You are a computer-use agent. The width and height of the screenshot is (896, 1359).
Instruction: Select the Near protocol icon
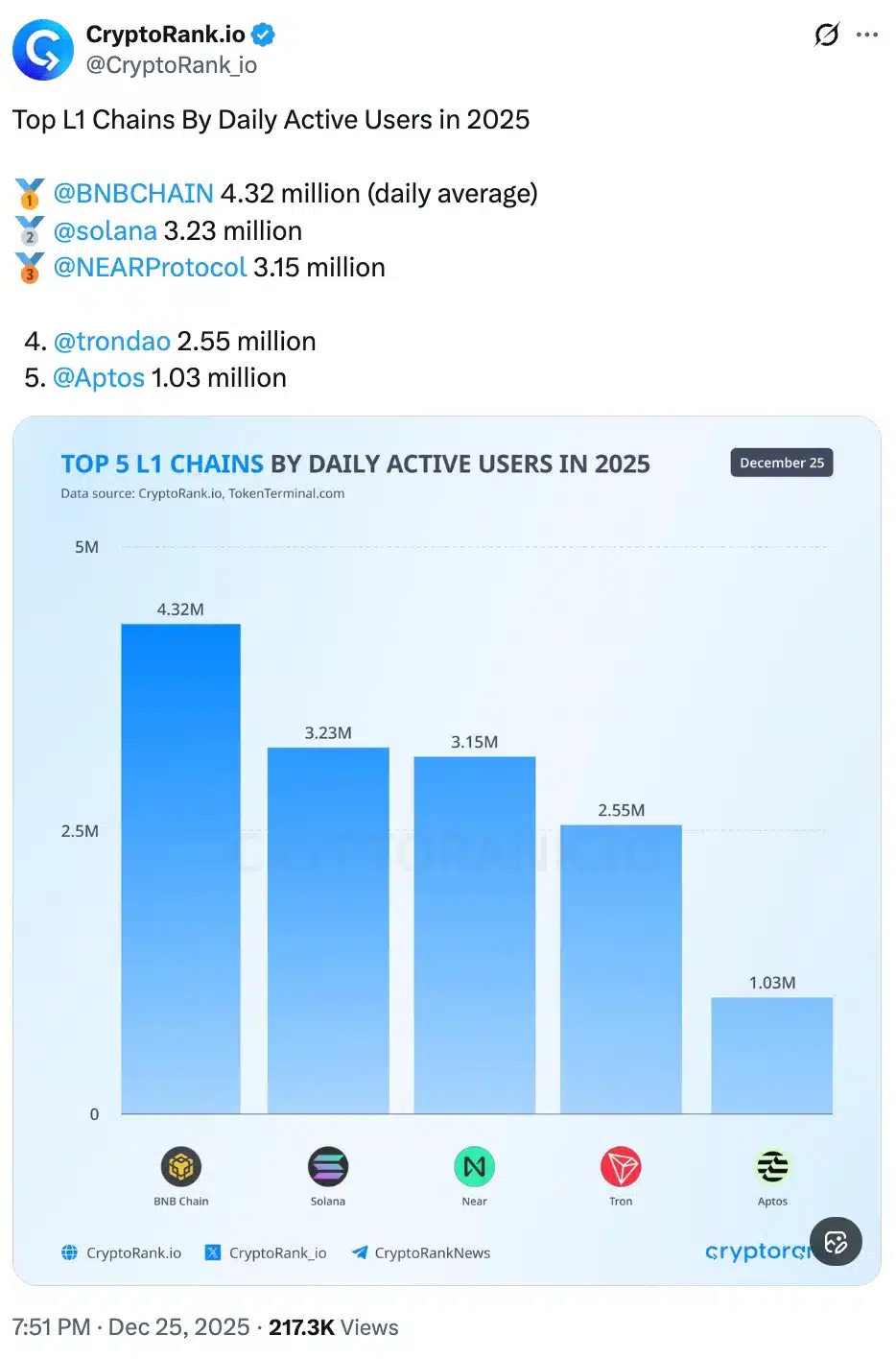[x=474, y=1169]
